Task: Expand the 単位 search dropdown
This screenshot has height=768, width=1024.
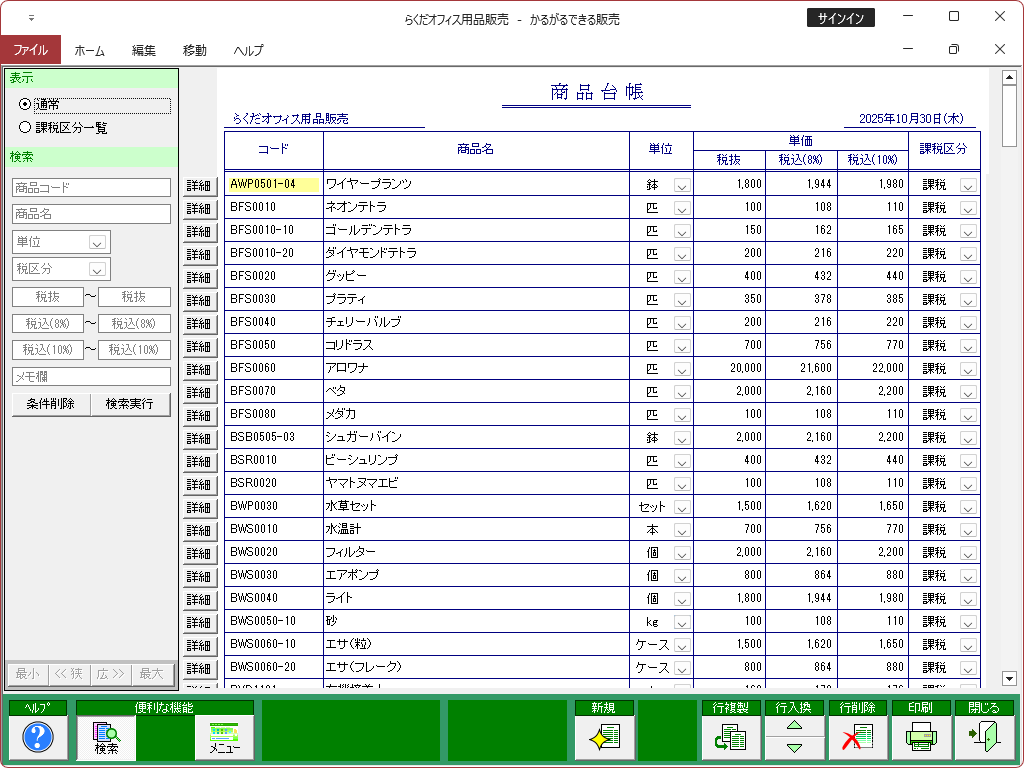Action: (97, 242)
